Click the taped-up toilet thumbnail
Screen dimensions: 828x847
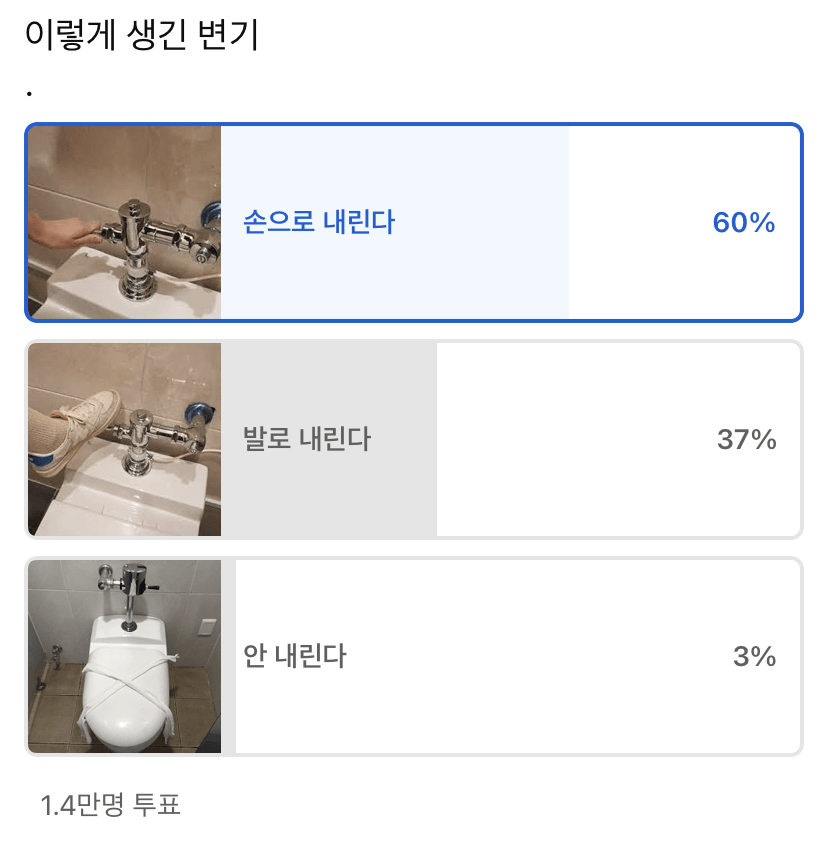[x=124, y=656]
